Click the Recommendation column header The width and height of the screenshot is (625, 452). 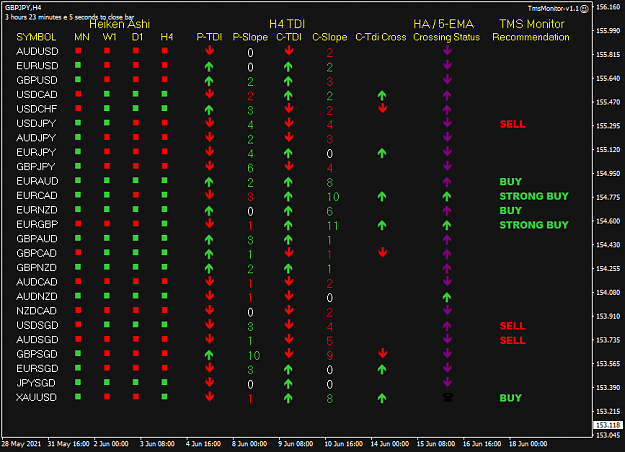531,37
